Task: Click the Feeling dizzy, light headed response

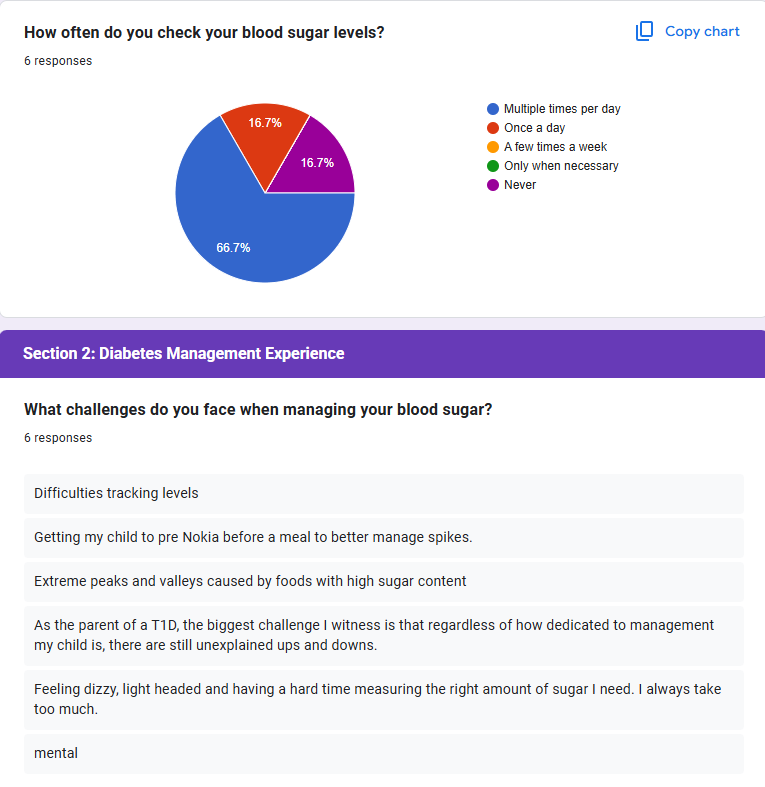Action: (x=377, y=699)
